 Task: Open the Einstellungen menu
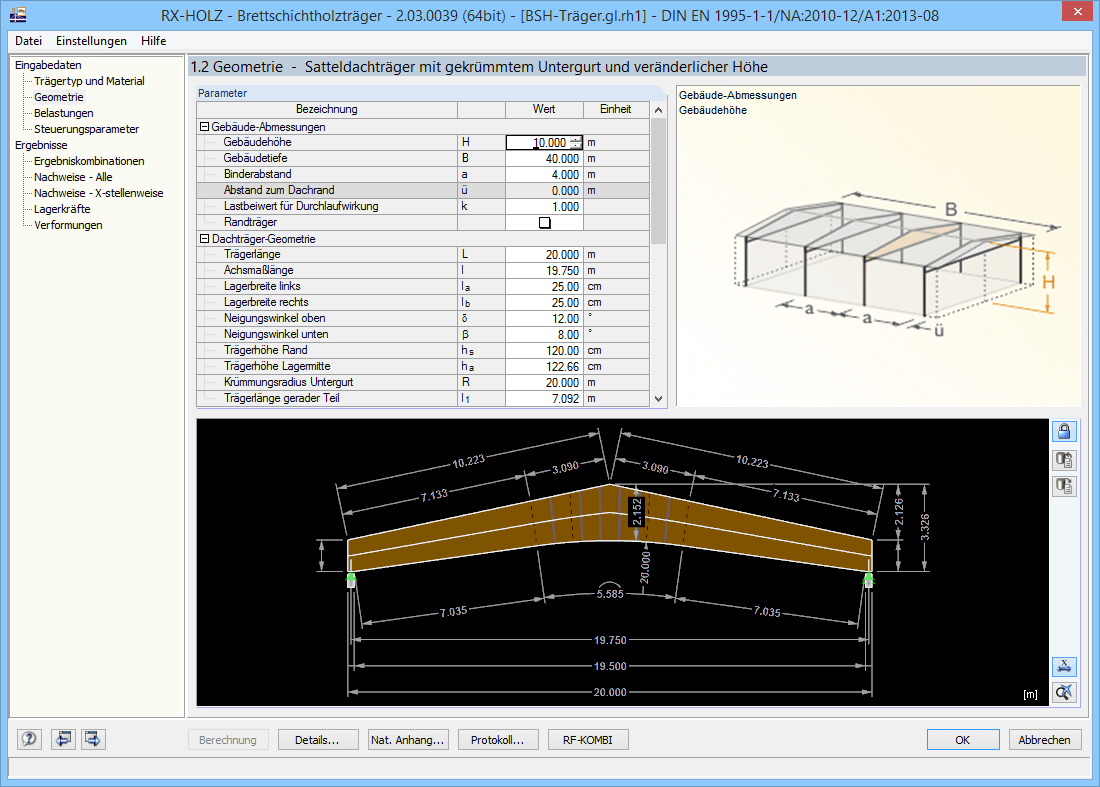click(x=91, y=41)
